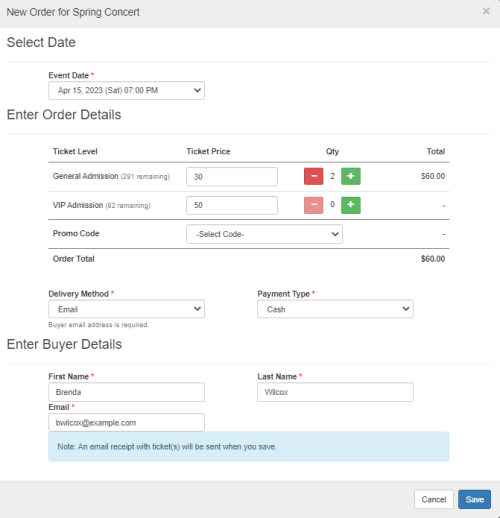Screen dimensions: 500x518
Task: Open the Delivery Method dropdown
Action: click(126, 309)
